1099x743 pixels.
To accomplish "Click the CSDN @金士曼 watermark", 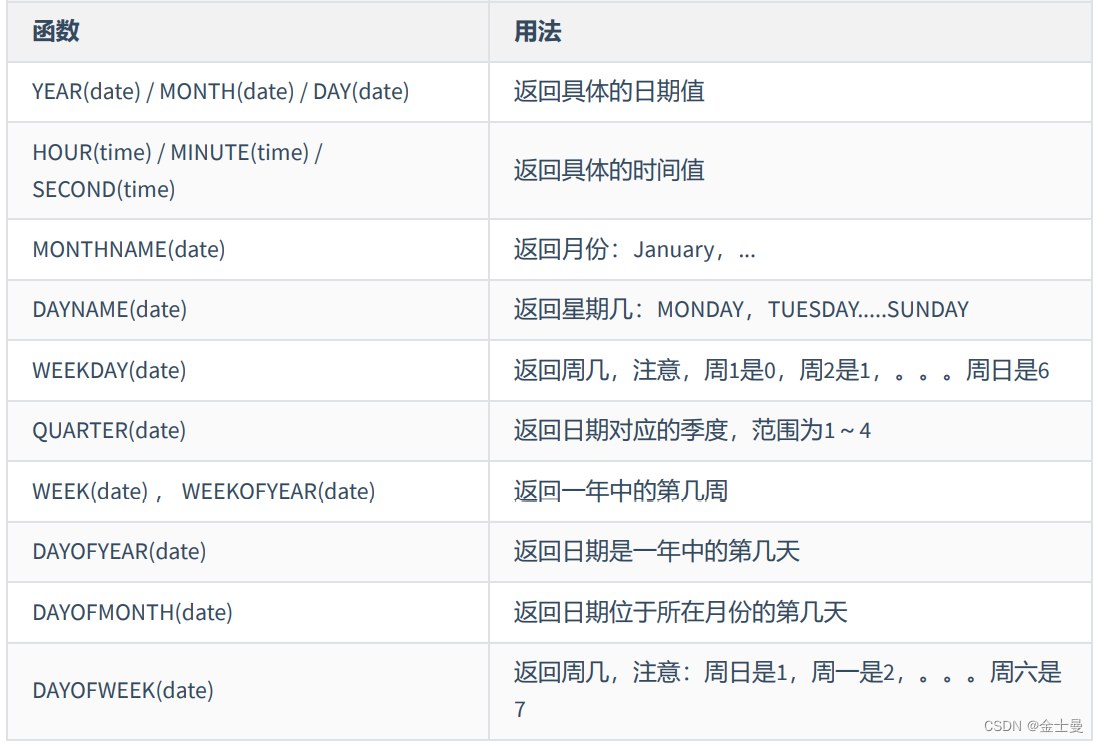I will pyautogui.click(x=1034, y=726).
